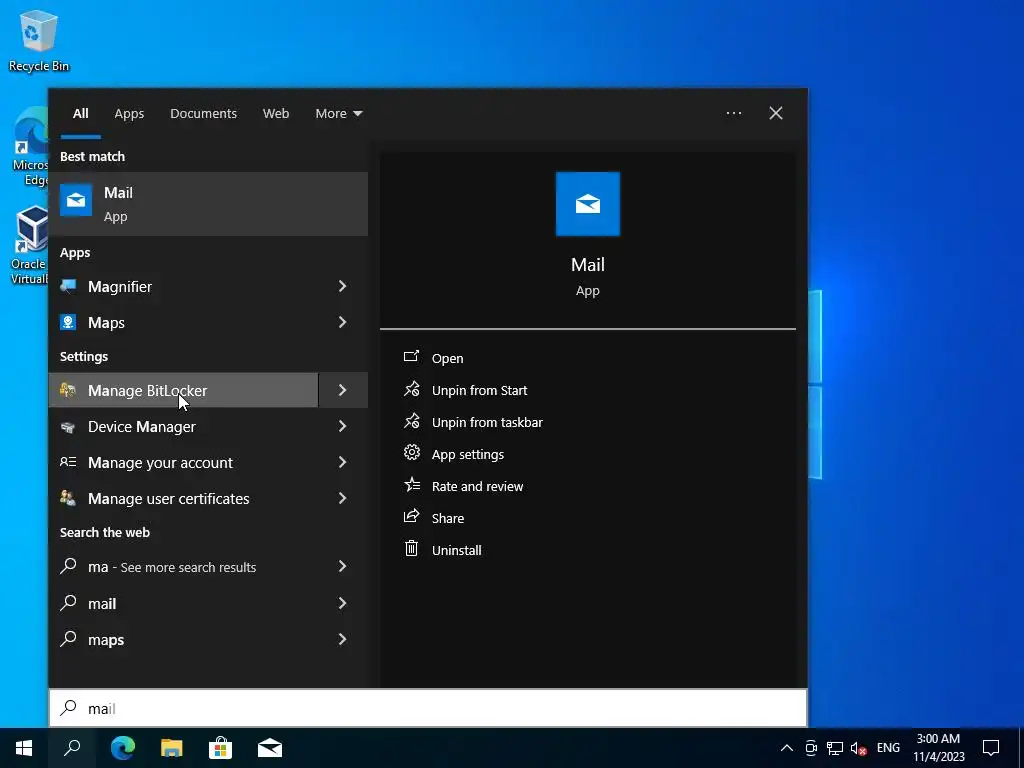The image size is (1024, 768).
Task: Select the Device Manager result
Action: point(184,426)
